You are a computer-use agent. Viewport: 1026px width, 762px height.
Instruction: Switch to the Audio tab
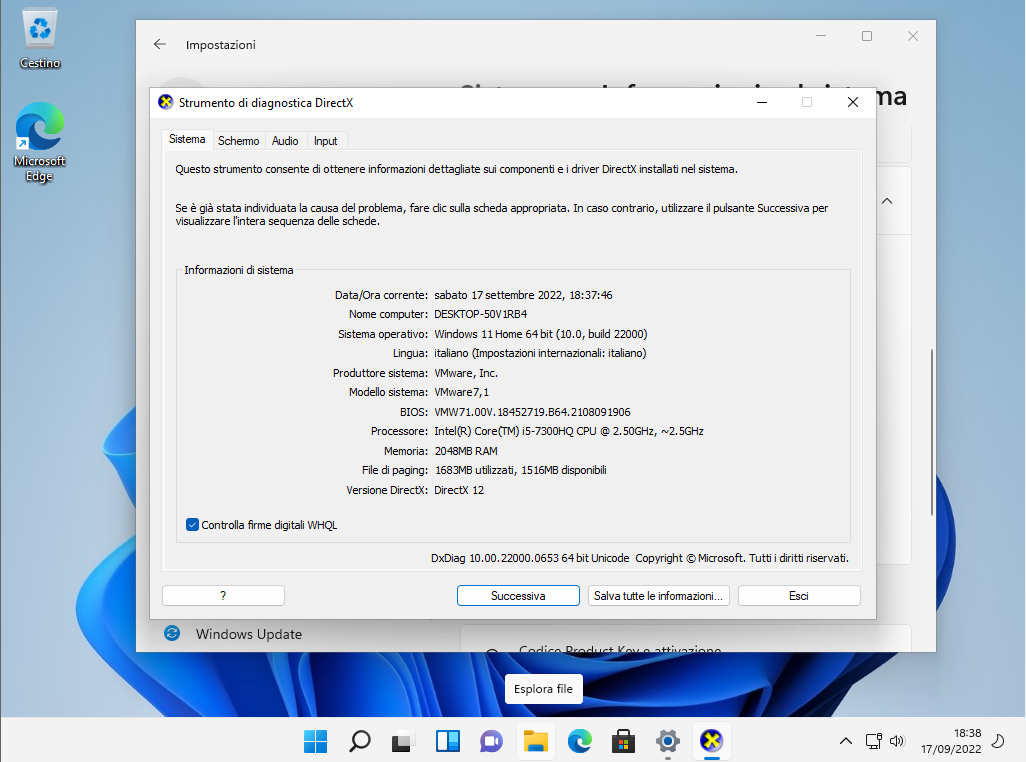(285, 141)
